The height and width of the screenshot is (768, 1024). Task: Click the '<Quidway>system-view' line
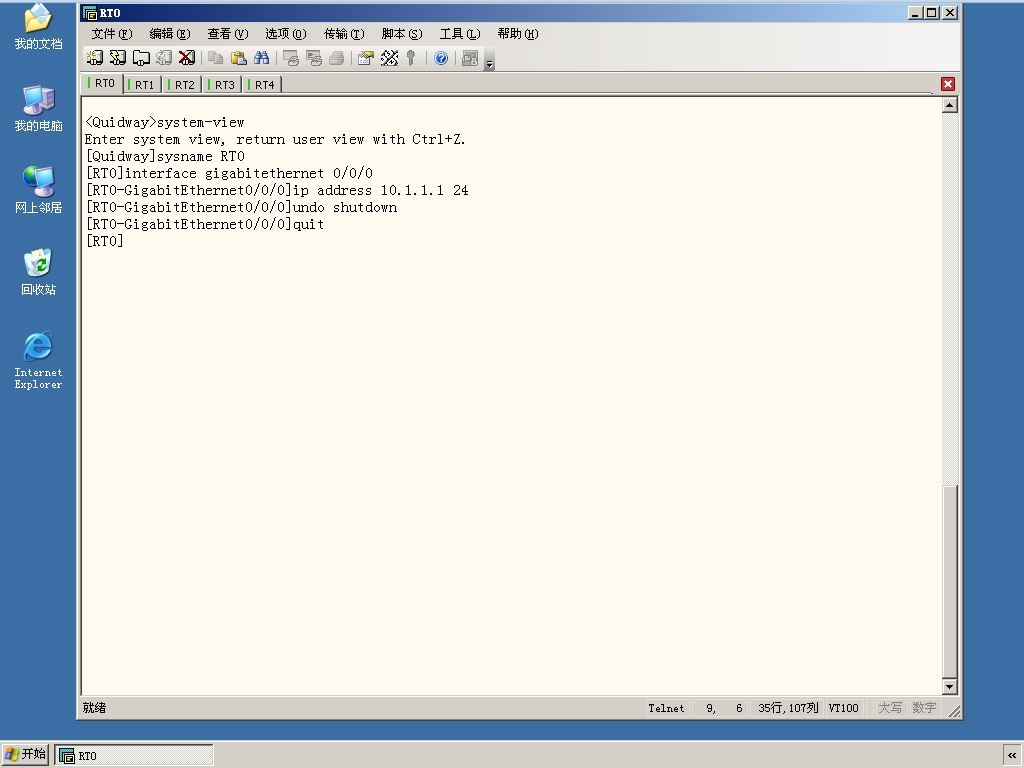click(x=165, y=122)
